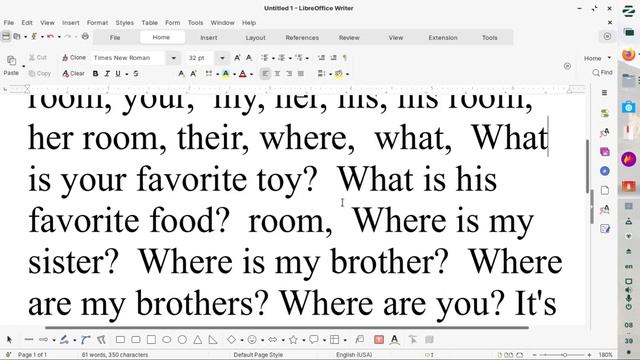The width and height of the screenshot is (640, 360).
Task: Switch to the Layout ribbon tab
Action: [256, 38]
